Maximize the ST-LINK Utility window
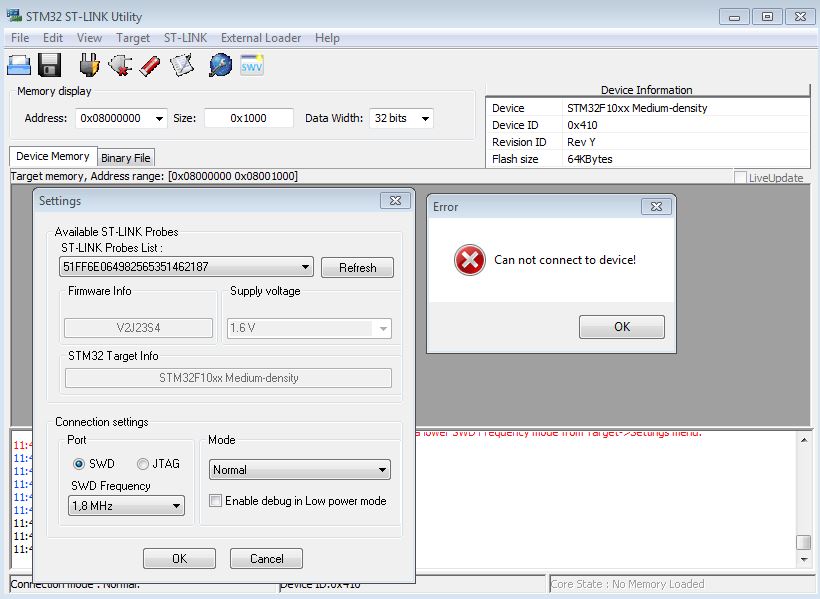 (767, 17)
